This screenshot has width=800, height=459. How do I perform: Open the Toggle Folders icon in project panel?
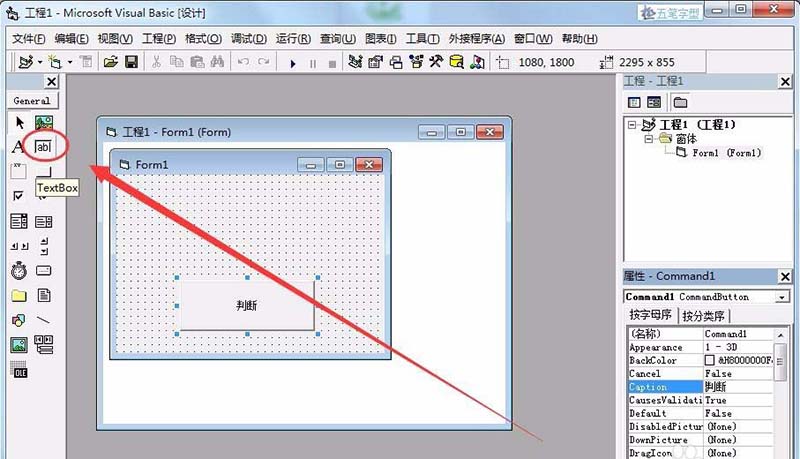pos(680,103)
